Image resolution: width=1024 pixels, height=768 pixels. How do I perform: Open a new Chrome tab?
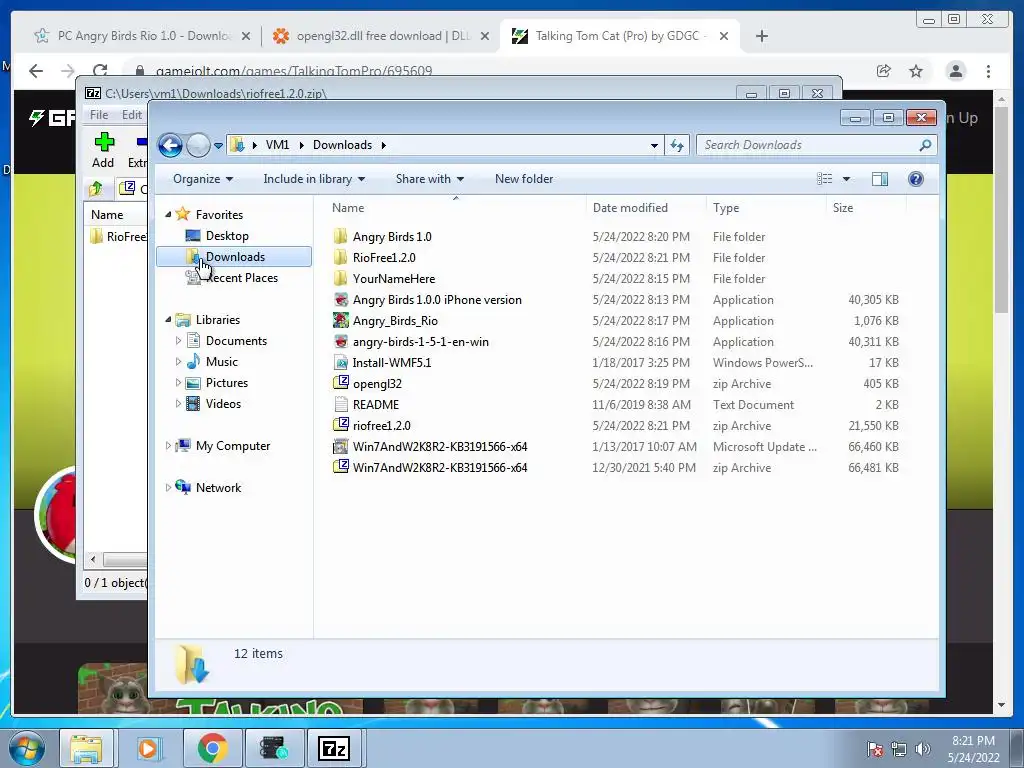tap(761, 36)
